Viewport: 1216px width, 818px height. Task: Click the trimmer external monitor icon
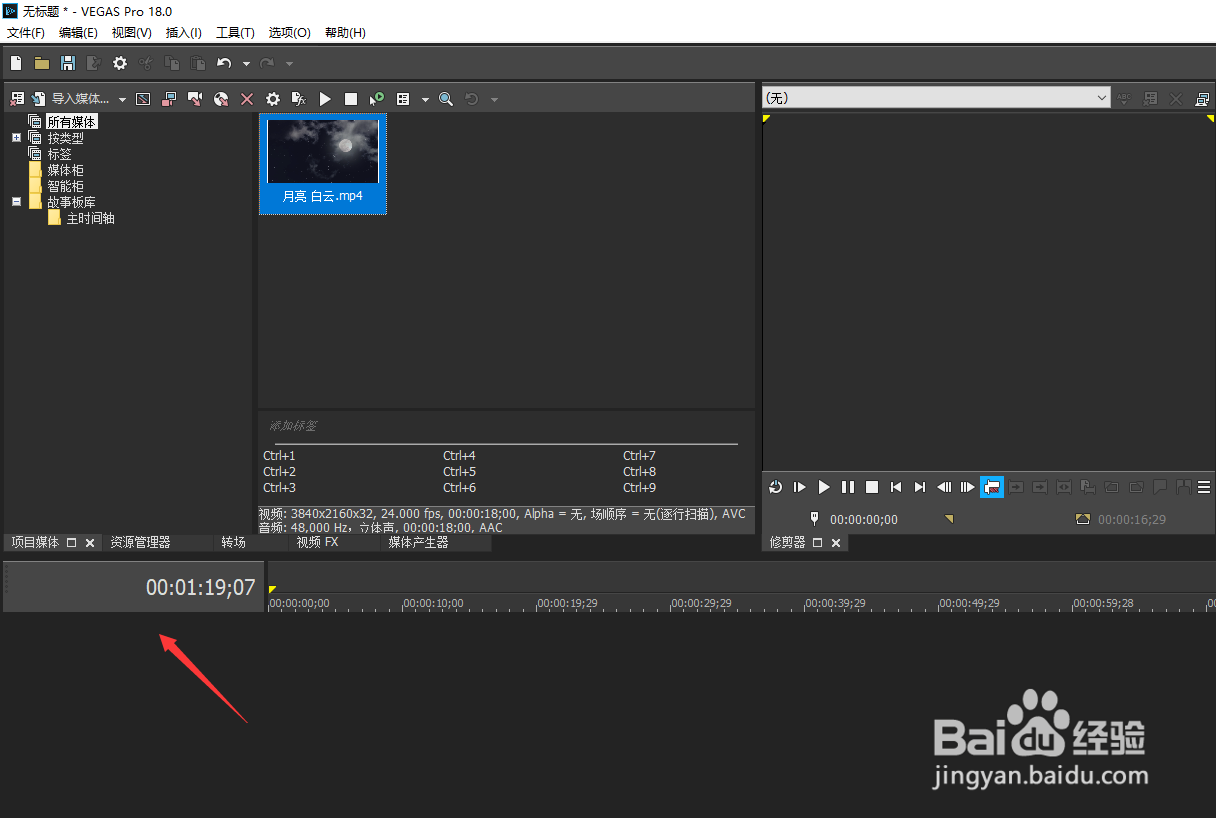pyautogui.click(x=1202, y=99)
